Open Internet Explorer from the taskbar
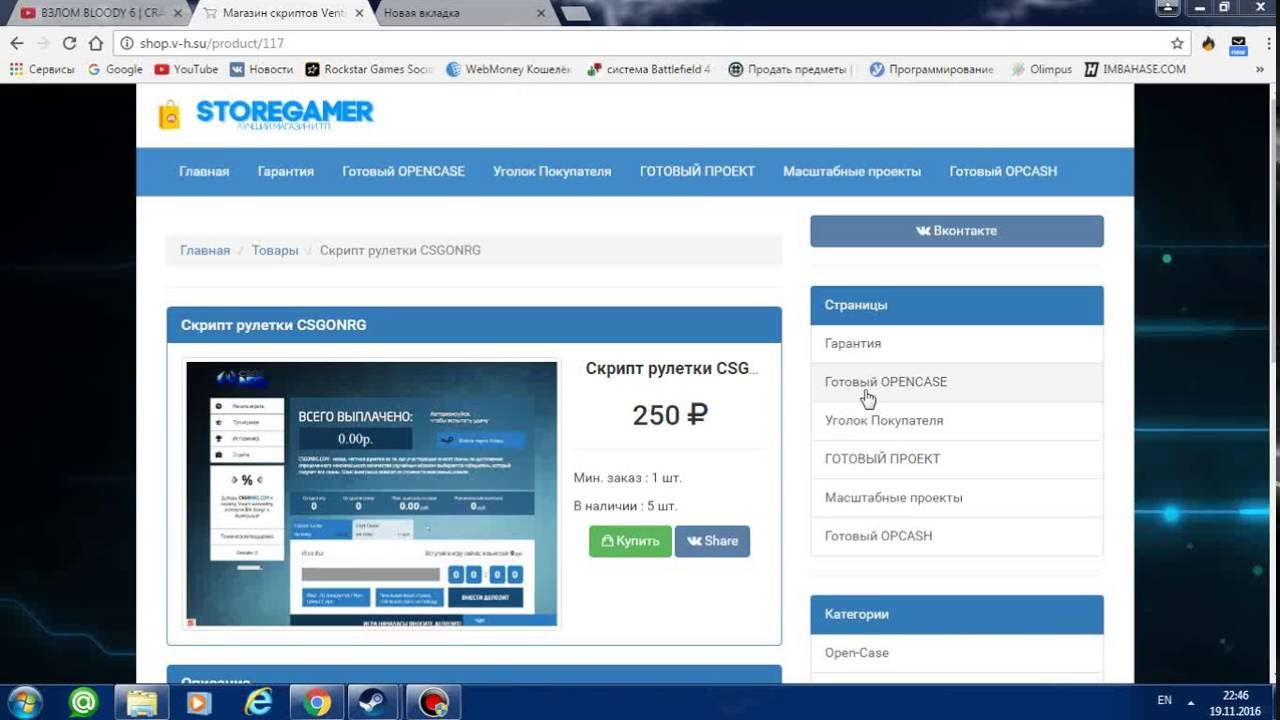 pos(258,703)
